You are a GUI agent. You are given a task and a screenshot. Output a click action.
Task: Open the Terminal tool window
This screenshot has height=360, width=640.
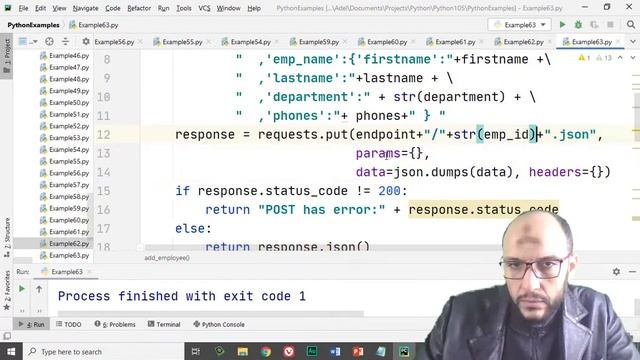pyautogui.click(x=164, y=324)
